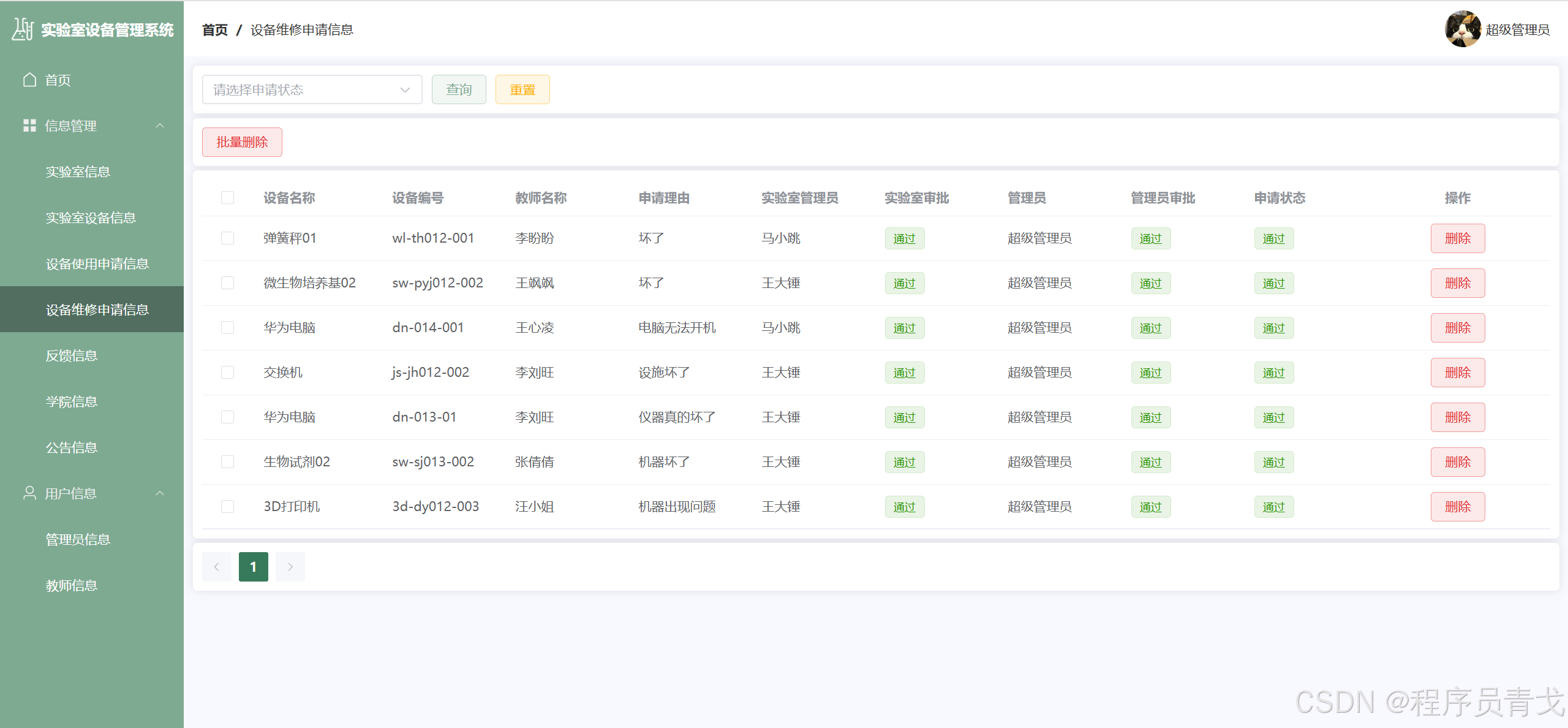
Task: Select checkbox for 3D打印机 row
Action: point(227,506)
